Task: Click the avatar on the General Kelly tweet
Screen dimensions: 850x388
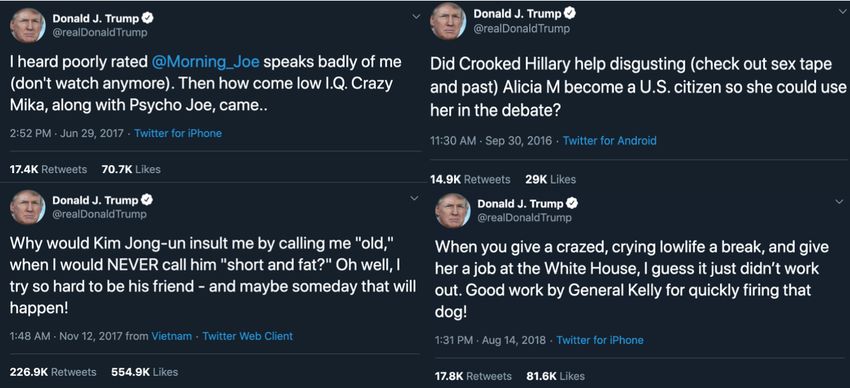Action: click(x=453, y=210)
